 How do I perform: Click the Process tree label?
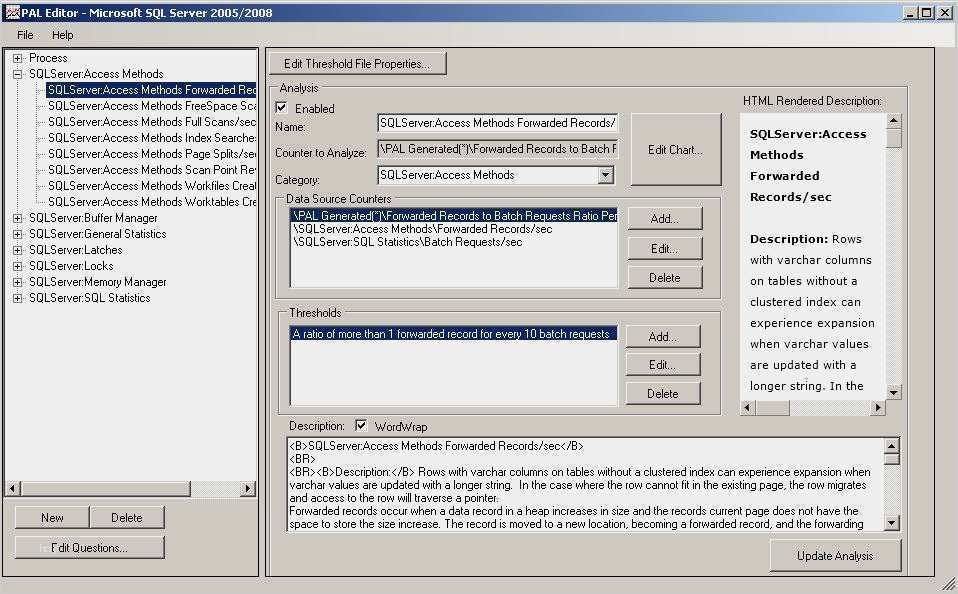coord(48,58)
